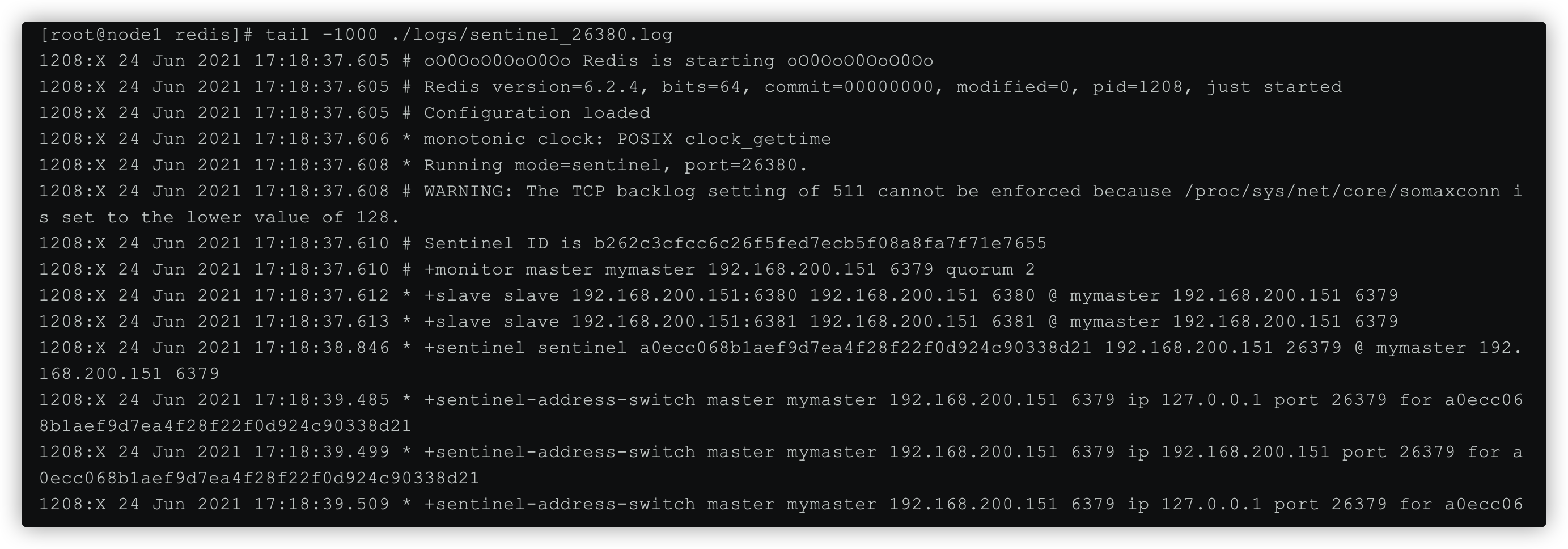Click the +slave entry for port 6380
The image size is (1568, 549).
[718, 296]
